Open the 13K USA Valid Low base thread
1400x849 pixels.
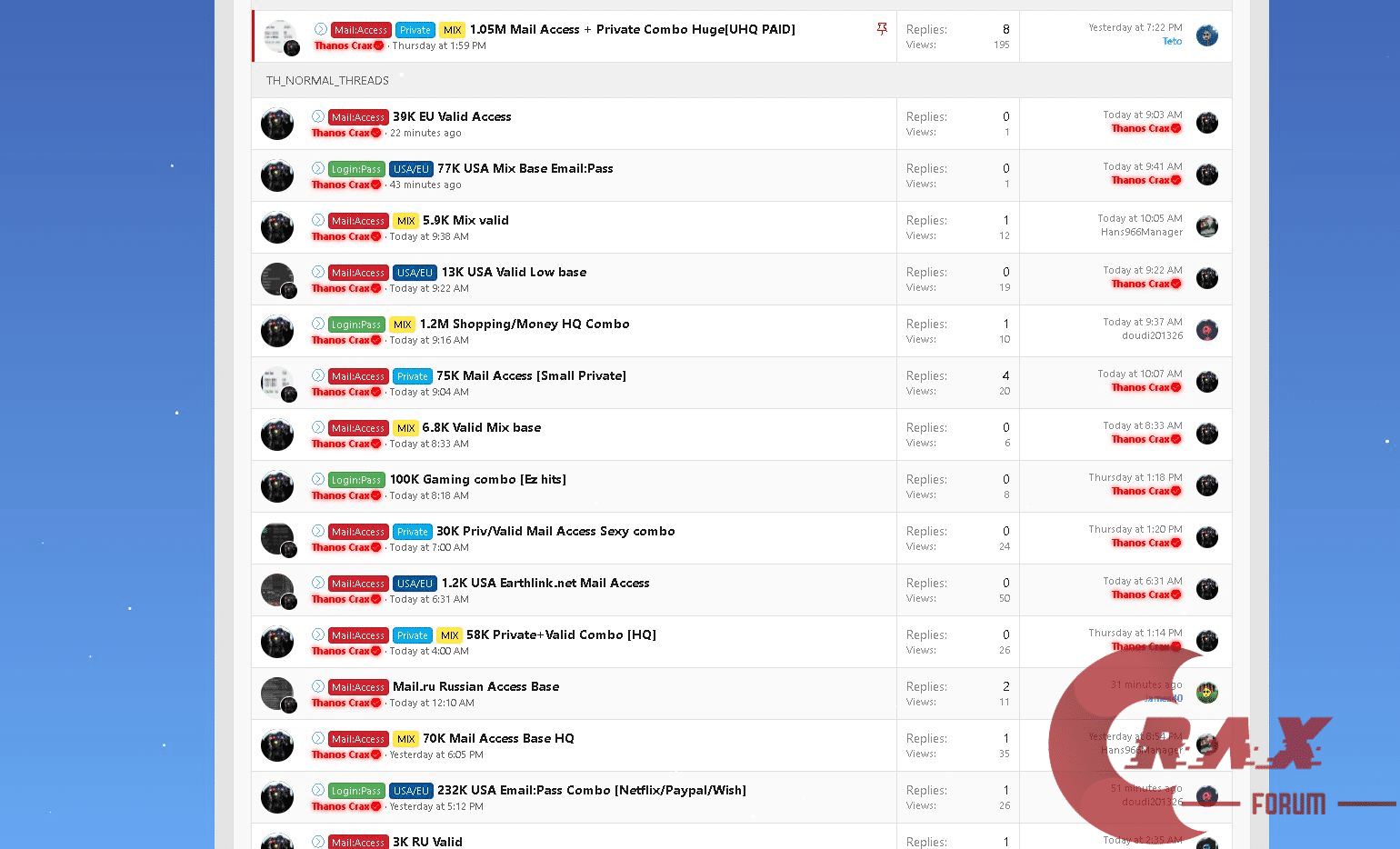515,272
